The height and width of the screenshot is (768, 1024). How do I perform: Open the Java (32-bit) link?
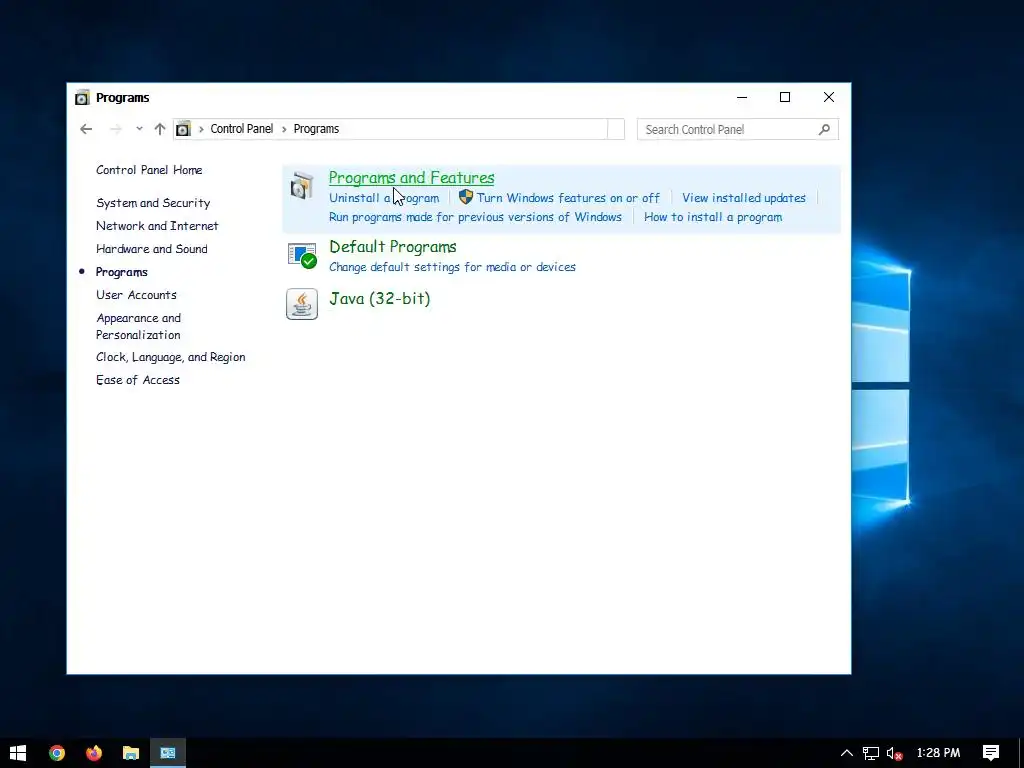[x=379, y=298]
